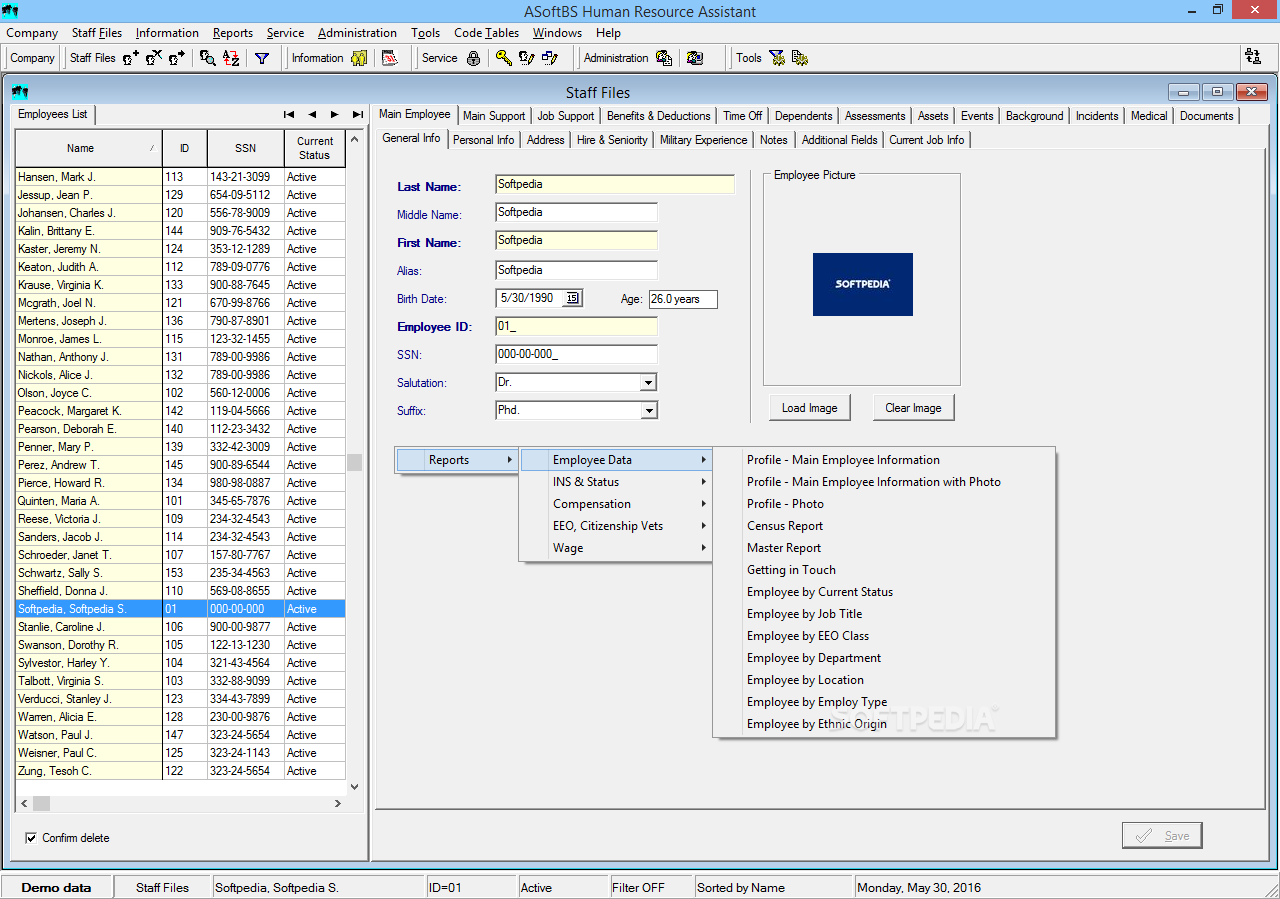Select the row 'Zung, Tesoh C.'
The height and width of the screenshot is (899, 1280).
point(180,771)
